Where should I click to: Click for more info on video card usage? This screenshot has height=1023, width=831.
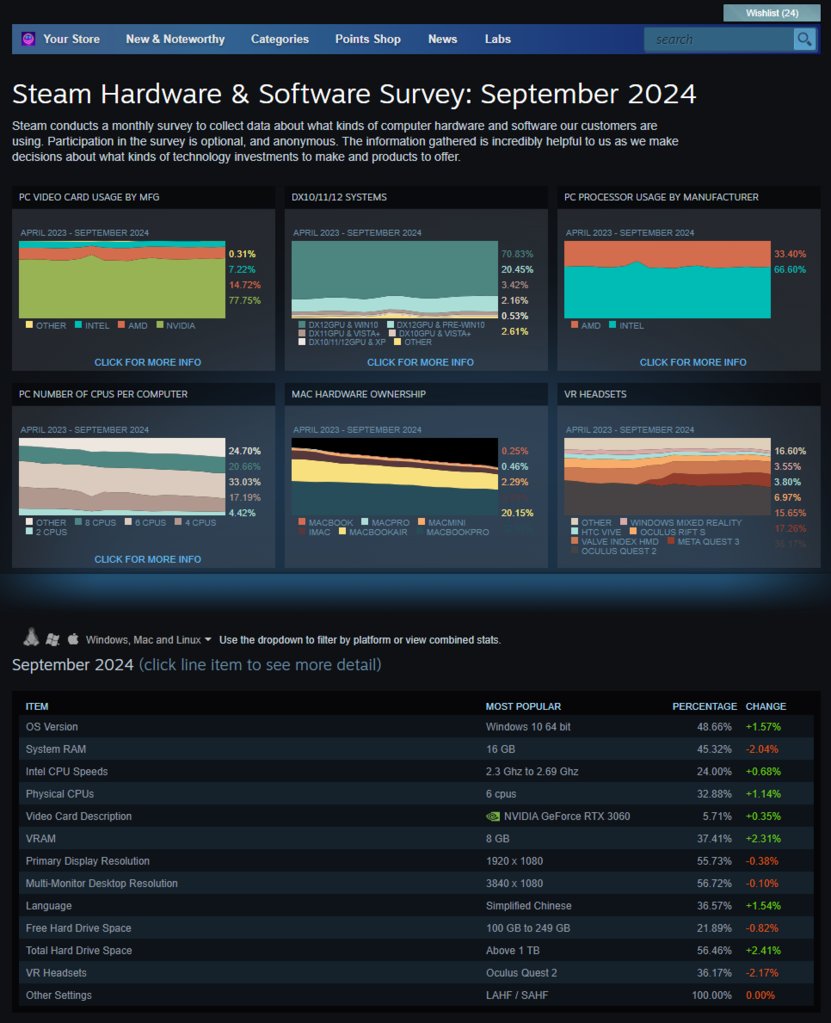point(147,362)
